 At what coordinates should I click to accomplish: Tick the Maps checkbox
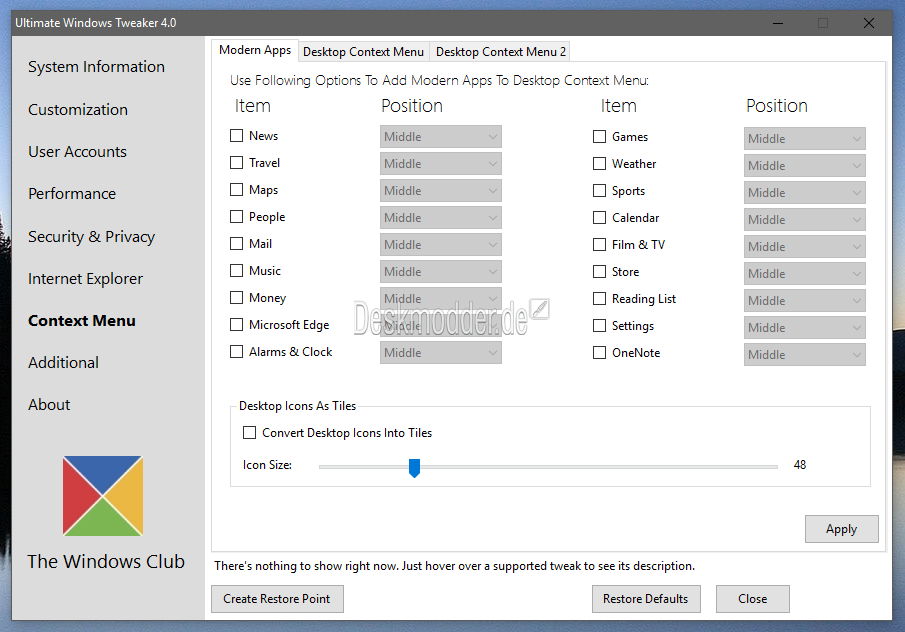[x=237, y=190]
